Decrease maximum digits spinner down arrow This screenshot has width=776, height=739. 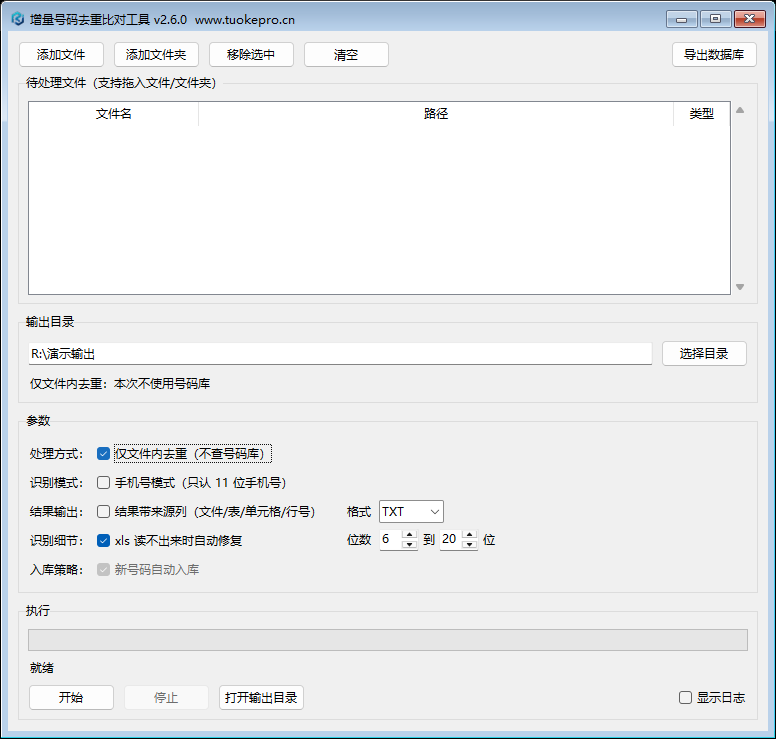[x=470, y=544]
